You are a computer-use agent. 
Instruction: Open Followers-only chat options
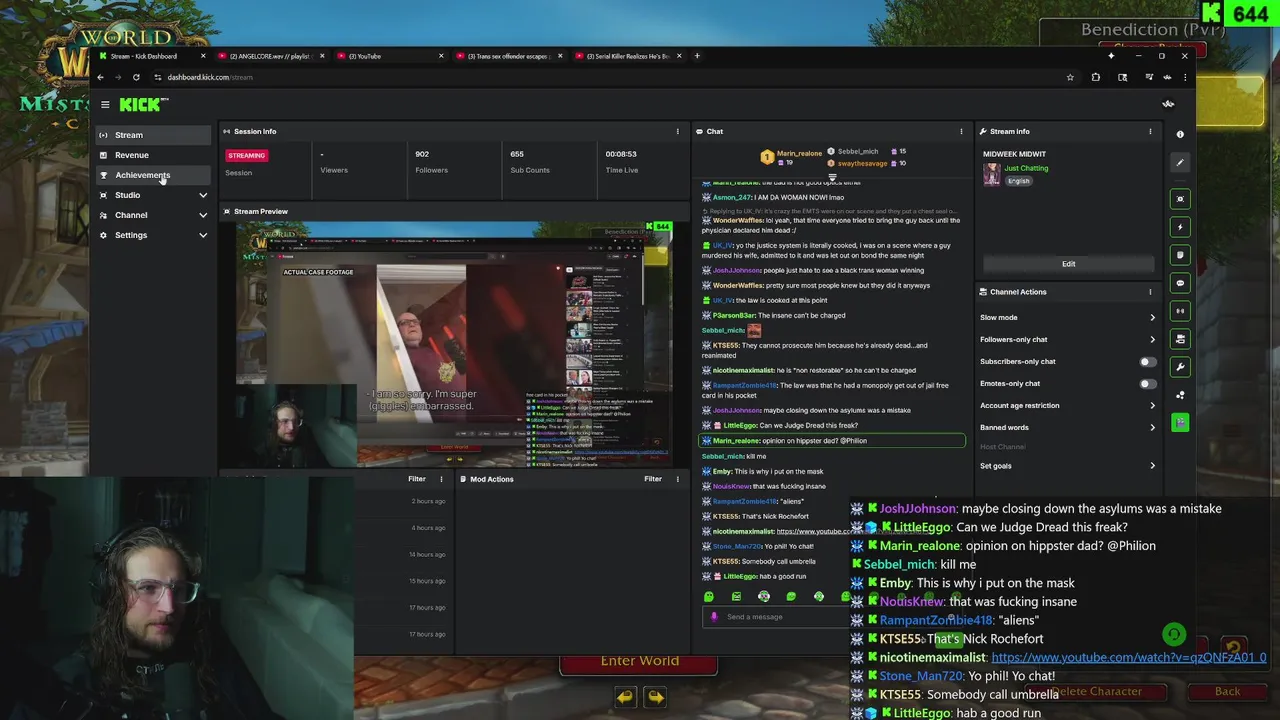click(1068, 340)
